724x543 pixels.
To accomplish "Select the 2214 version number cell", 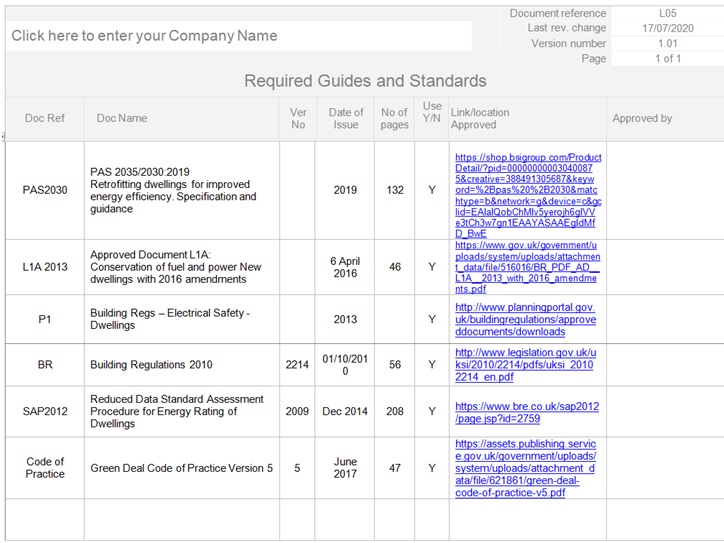I will click(298, 365).
